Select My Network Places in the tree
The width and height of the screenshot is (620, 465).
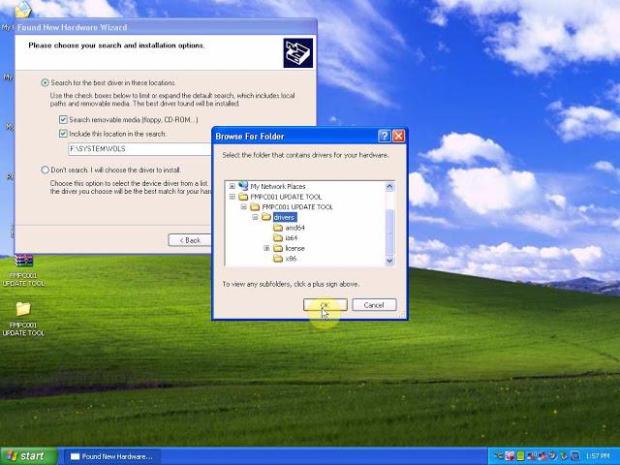278,186
